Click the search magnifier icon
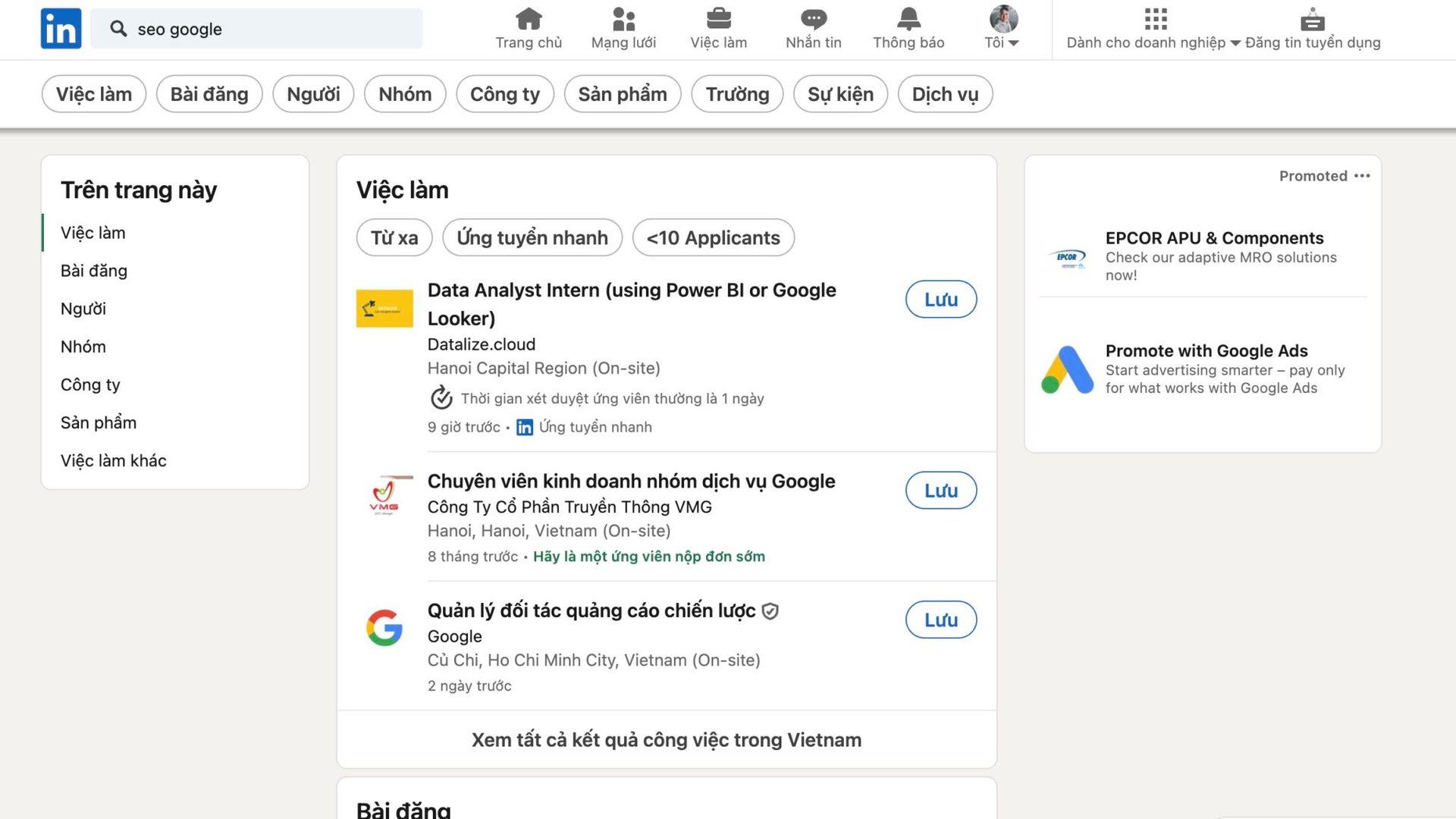Screen dimensions: 1456x819 [x=119, y=28]
